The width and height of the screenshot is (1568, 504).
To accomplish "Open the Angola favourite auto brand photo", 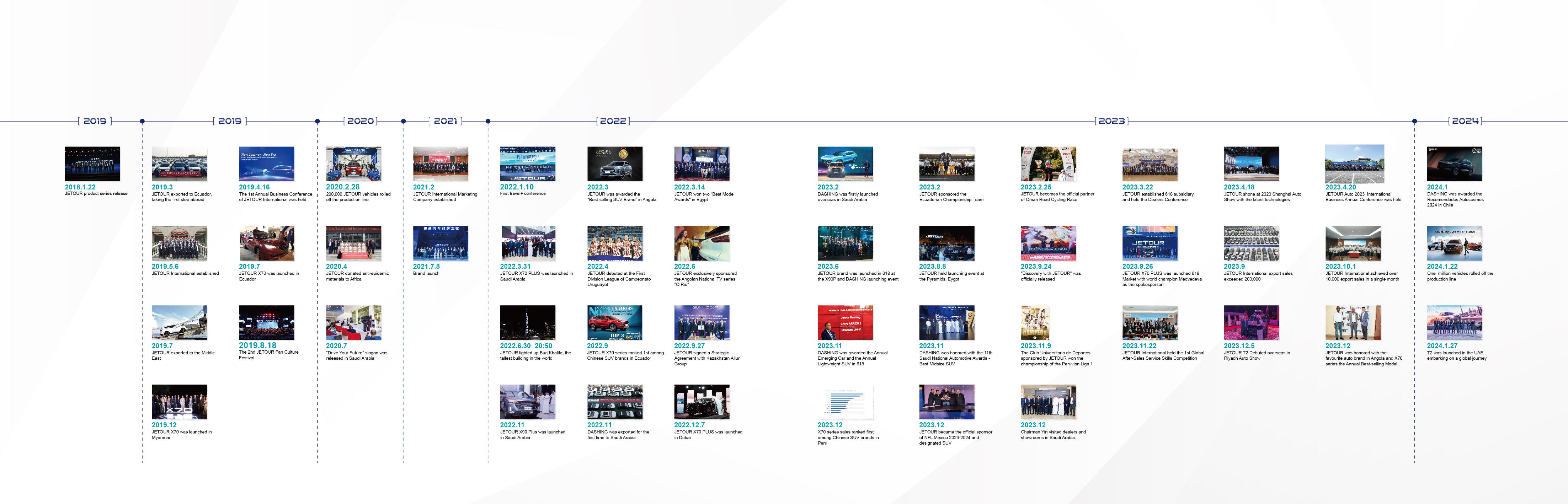I will tap(1353, 323).
